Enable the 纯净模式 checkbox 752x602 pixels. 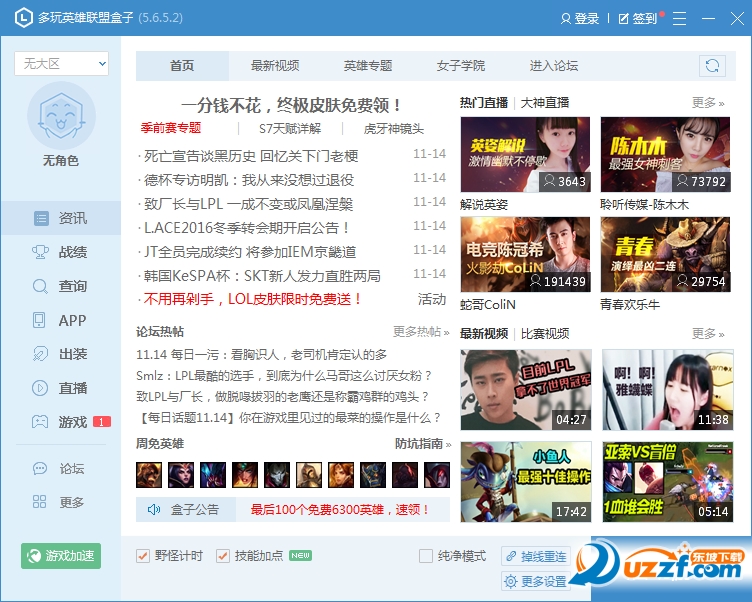[x=425, y=556]
